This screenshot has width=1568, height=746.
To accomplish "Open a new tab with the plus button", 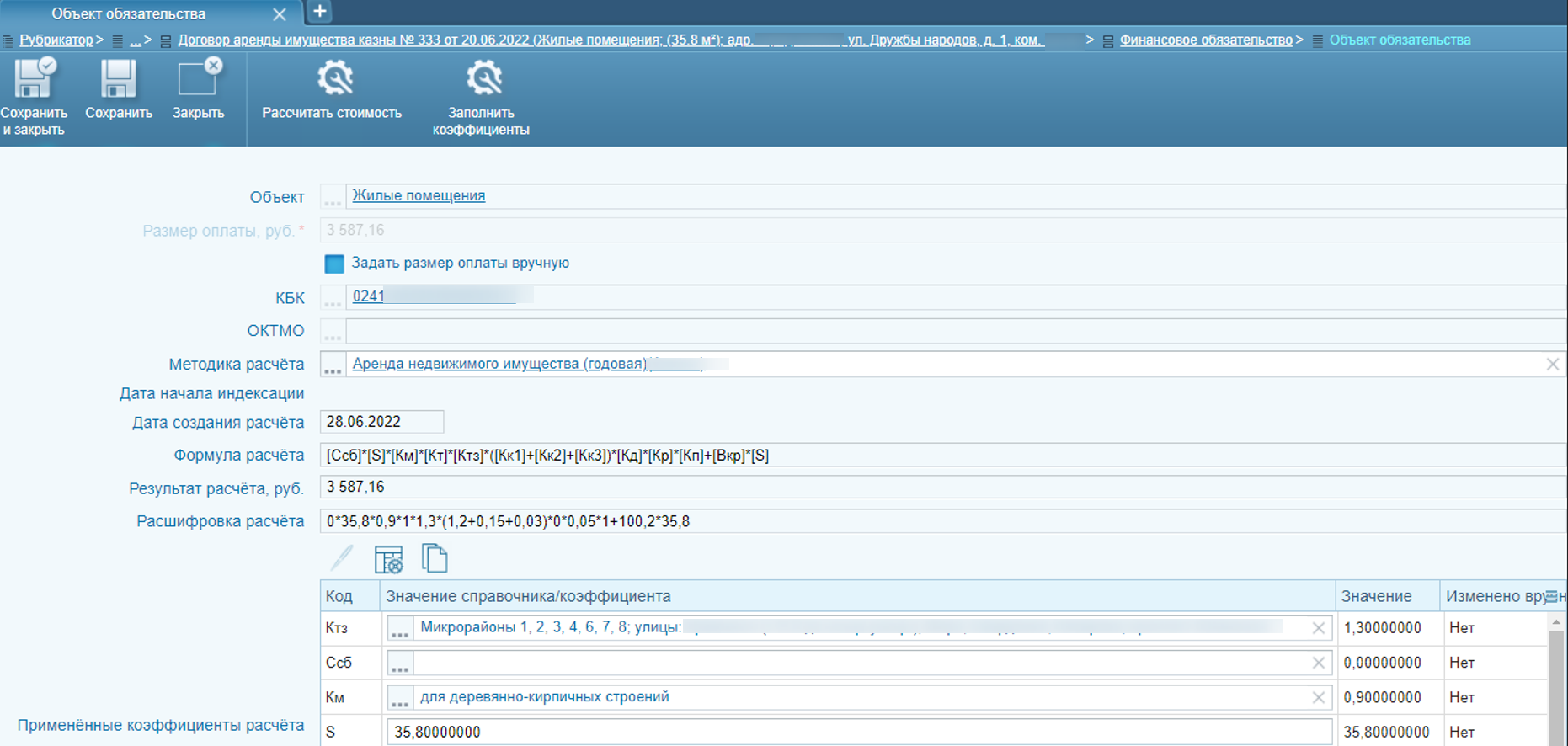I will pyautogui.click(x=320, y=12).
